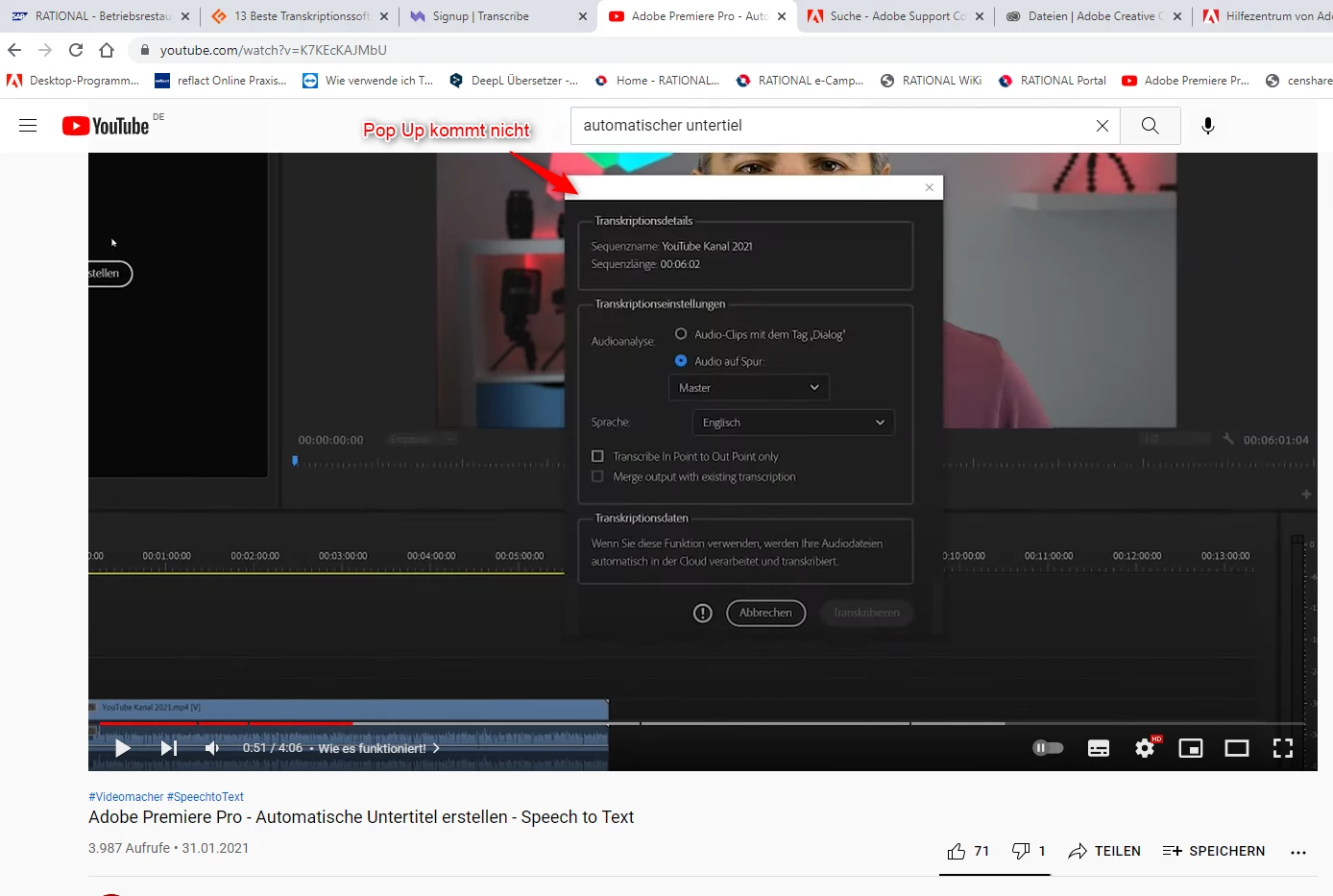Open the RATIONAL WiKi bookmark
The height and width of the screenshot is (896, 1333).
tap(932, 81)
